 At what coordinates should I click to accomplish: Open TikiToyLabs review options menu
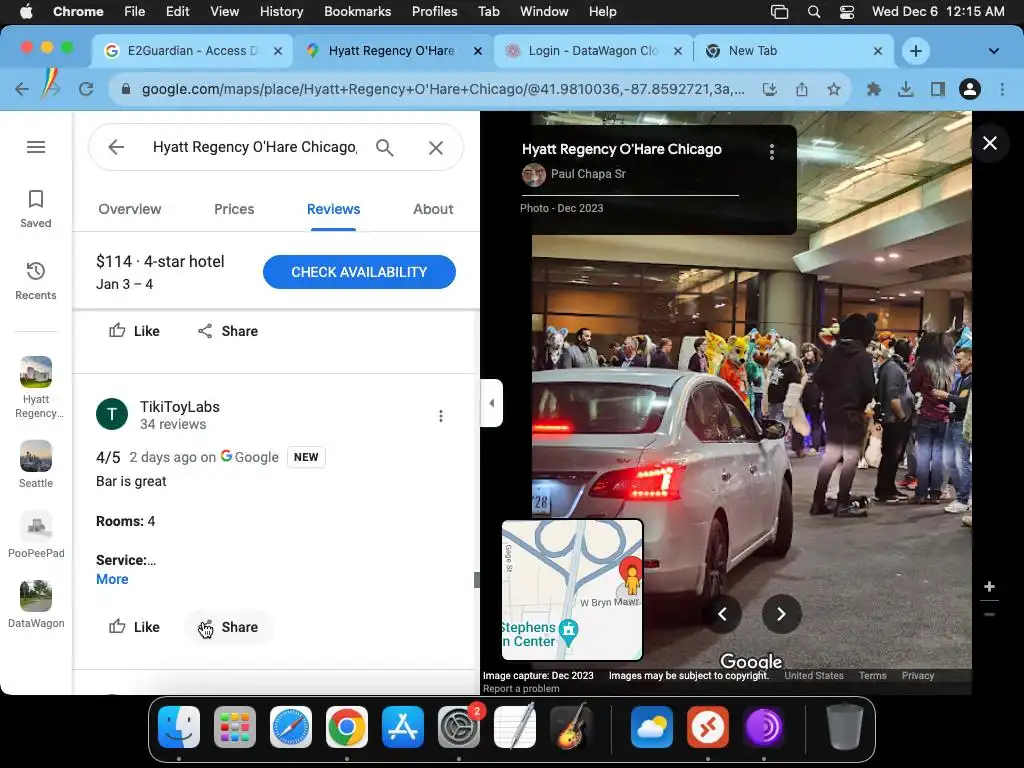pos(441,416)
